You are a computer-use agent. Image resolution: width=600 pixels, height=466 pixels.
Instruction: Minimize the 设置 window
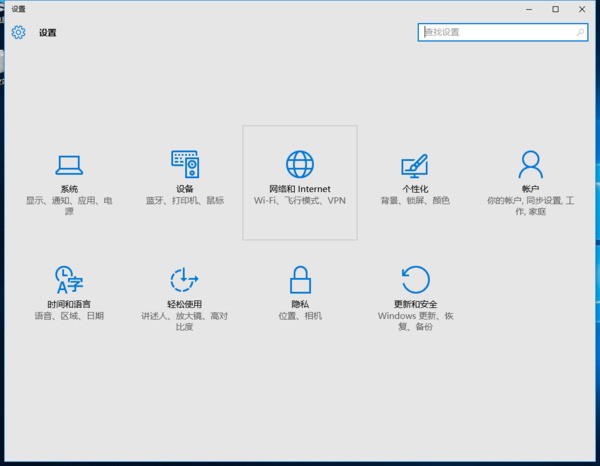point(530,9)
